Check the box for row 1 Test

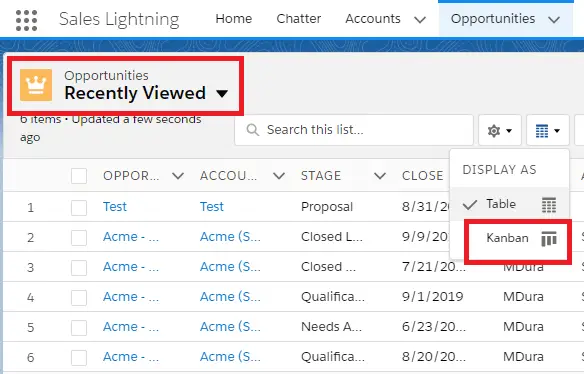point(79,207)
